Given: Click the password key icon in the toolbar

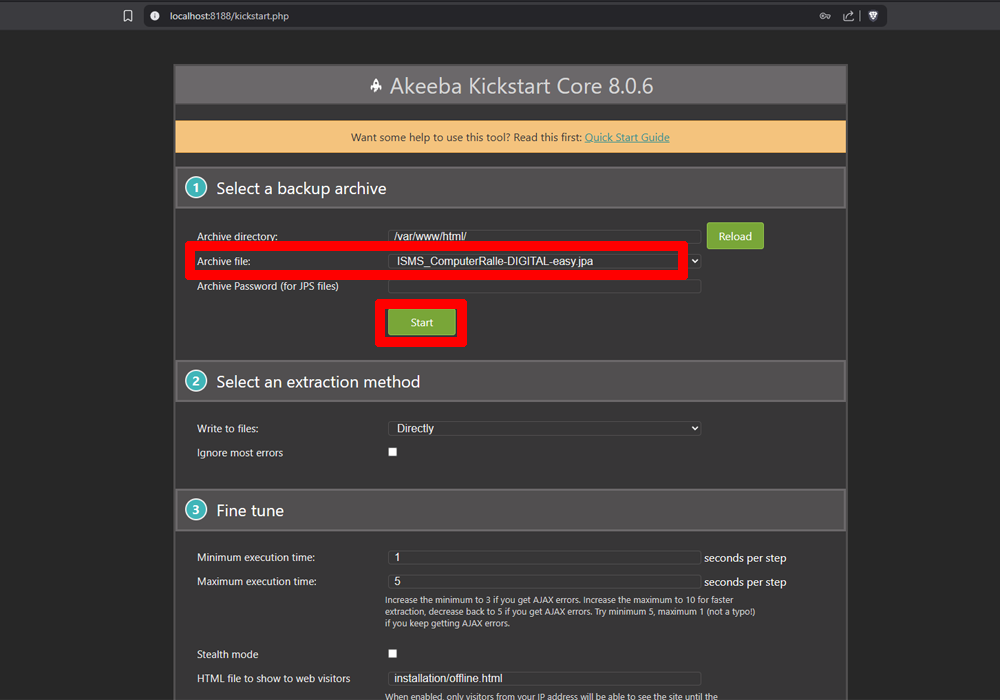Looking at the screenshot, I should (x=825, y=16).
